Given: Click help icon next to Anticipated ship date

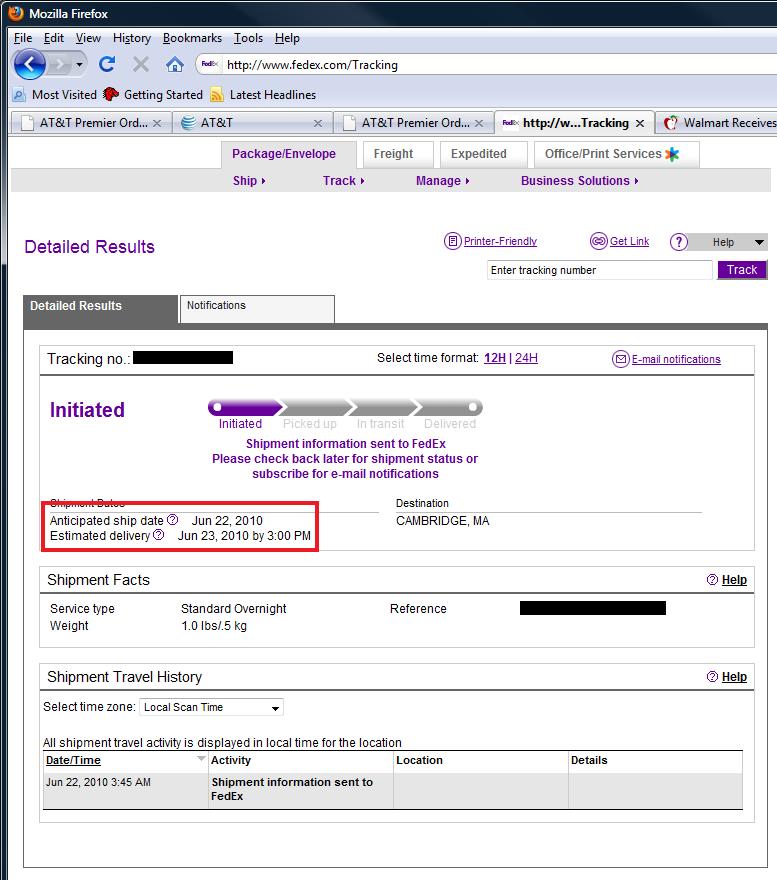Looking at the screenshot, I should click(x=172, y=520).
